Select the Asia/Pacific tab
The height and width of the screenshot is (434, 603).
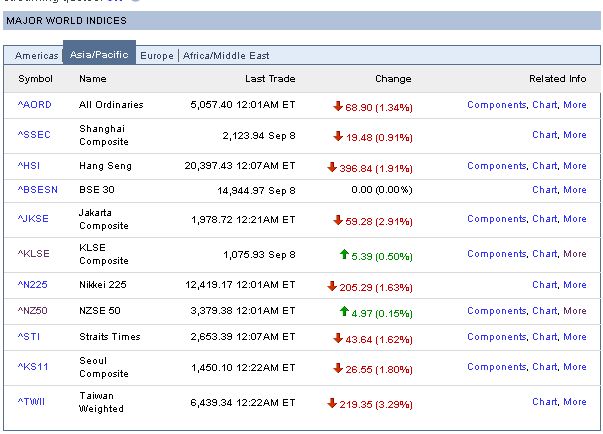99,55
